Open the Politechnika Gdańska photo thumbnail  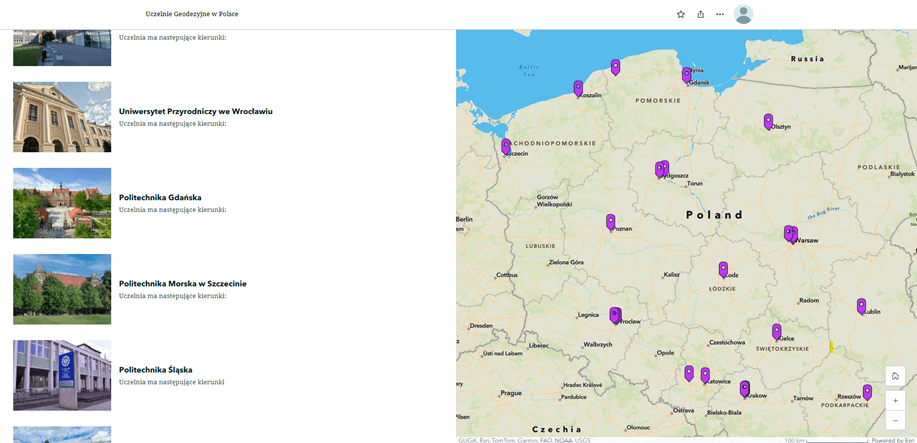[62, 203]
